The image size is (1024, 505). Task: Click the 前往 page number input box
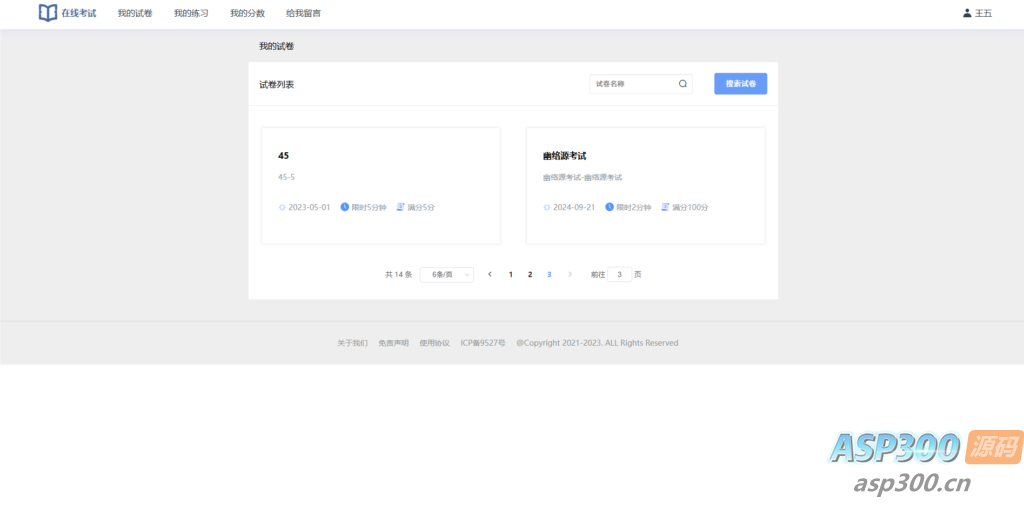coord(620,274)
